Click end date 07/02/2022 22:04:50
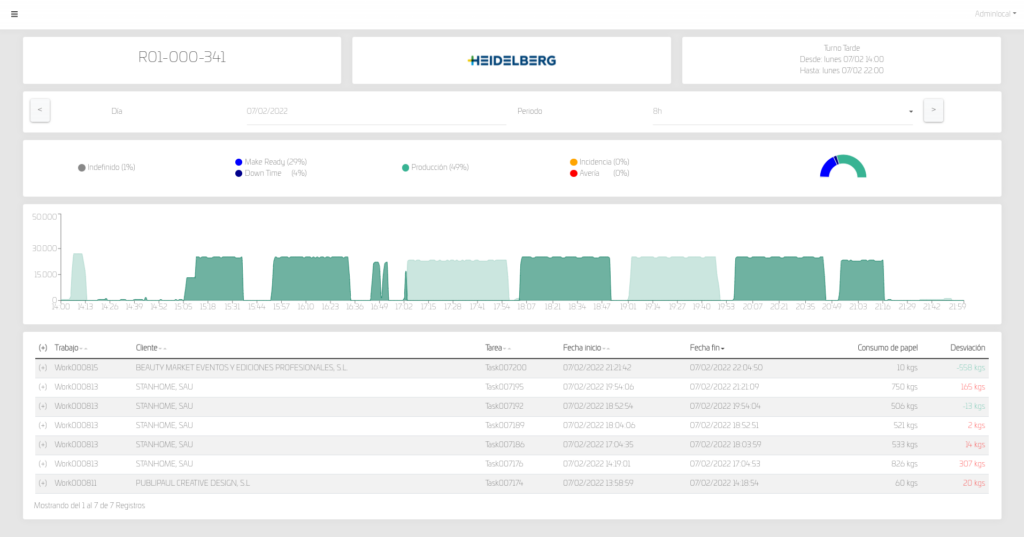This screenshot has height=537, width=1024. coord(726,368)
